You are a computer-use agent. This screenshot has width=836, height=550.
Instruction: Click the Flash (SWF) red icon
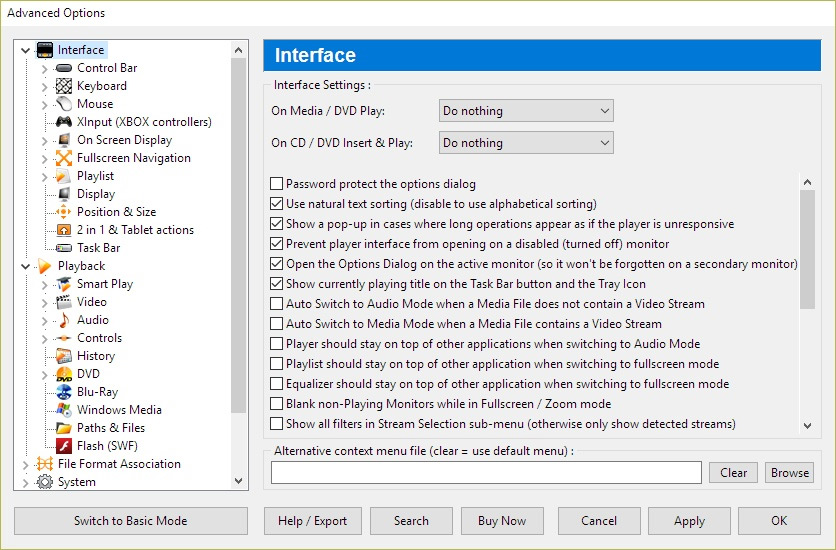tap(64, 446)
